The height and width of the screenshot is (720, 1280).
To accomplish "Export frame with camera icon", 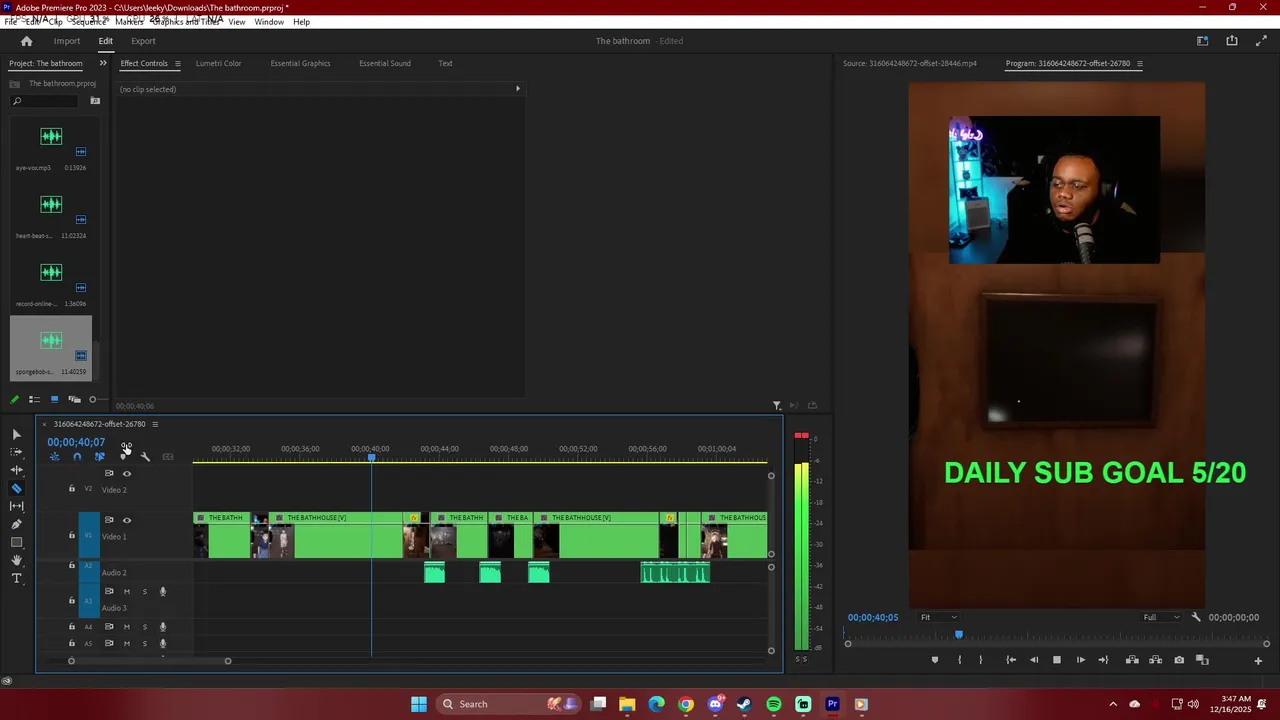I will (1179, 660).
